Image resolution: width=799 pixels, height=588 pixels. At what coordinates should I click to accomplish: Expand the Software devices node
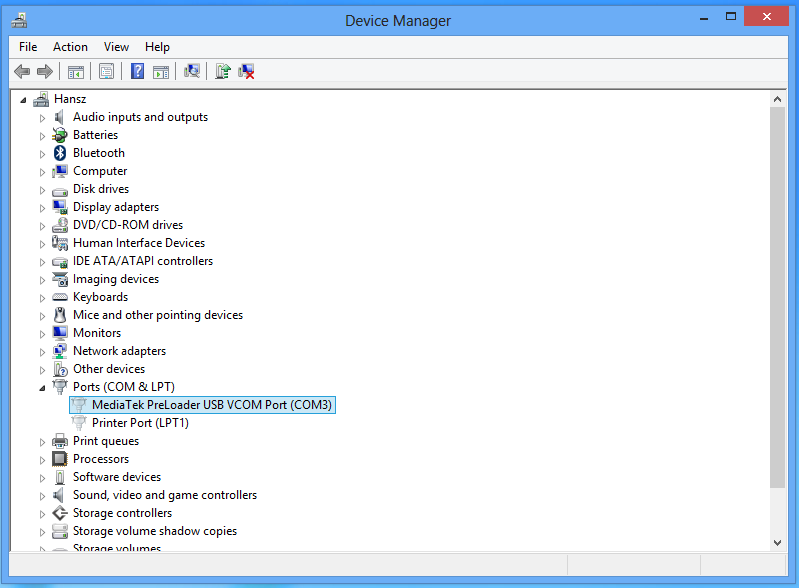tap(42, 478)
